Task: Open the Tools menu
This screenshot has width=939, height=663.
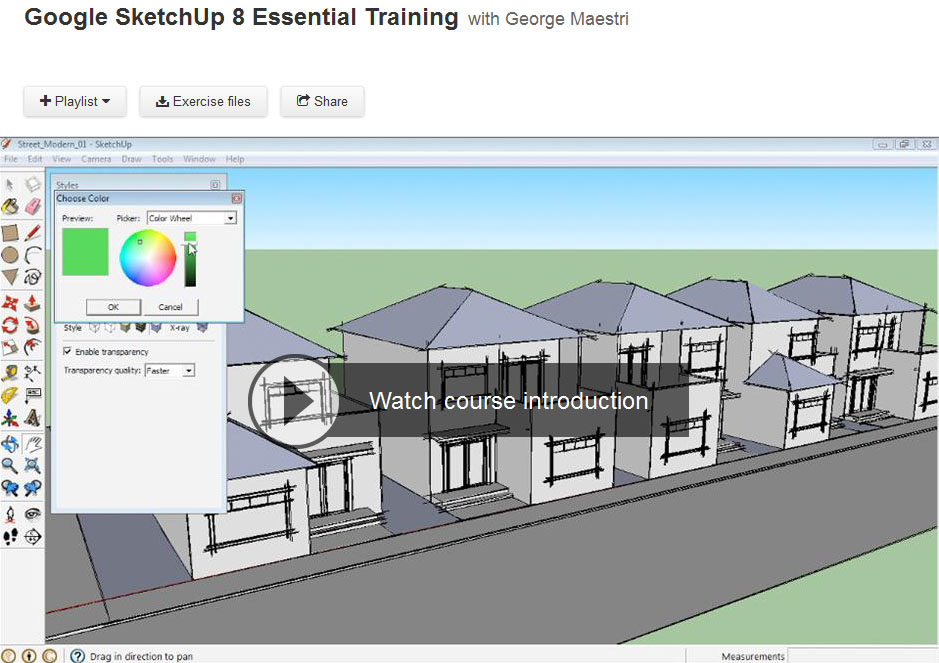Action: pyautogui.click(x=162, y=159)
